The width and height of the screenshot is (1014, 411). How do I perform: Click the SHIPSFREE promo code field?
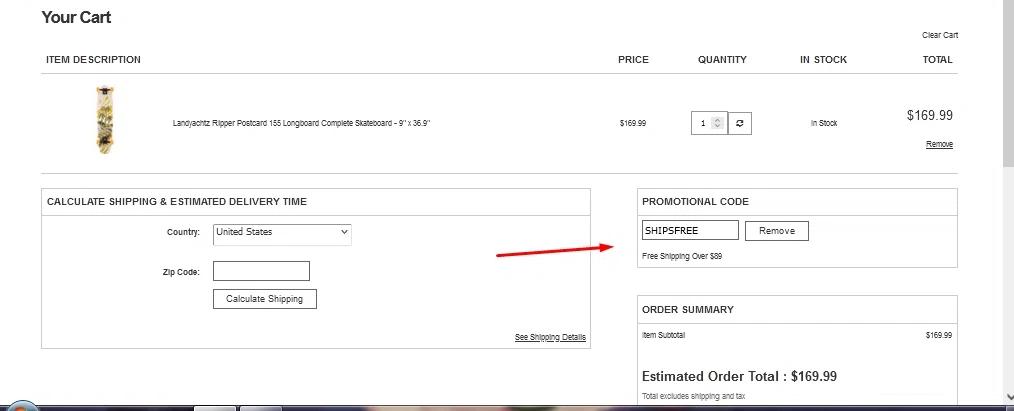(x=690, y=231)
